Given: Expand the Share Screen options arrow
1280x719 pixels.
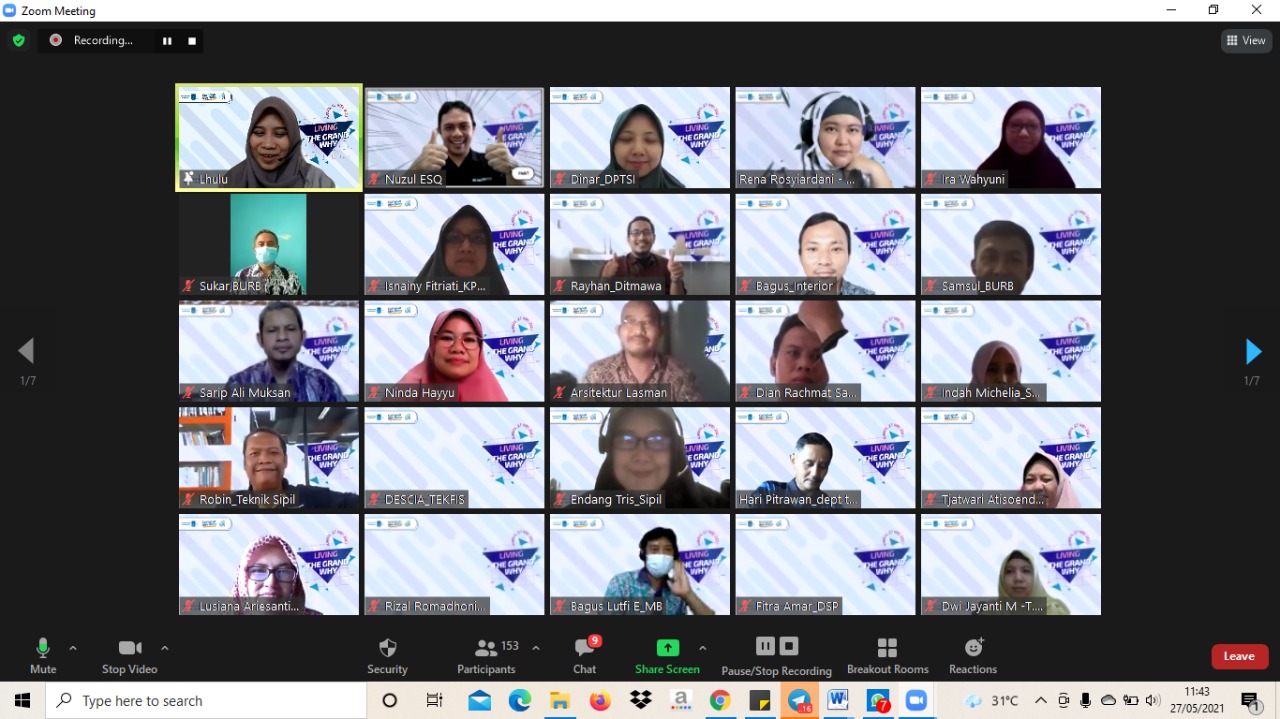Looking at the screenshot, I should (x=703, y=648).
